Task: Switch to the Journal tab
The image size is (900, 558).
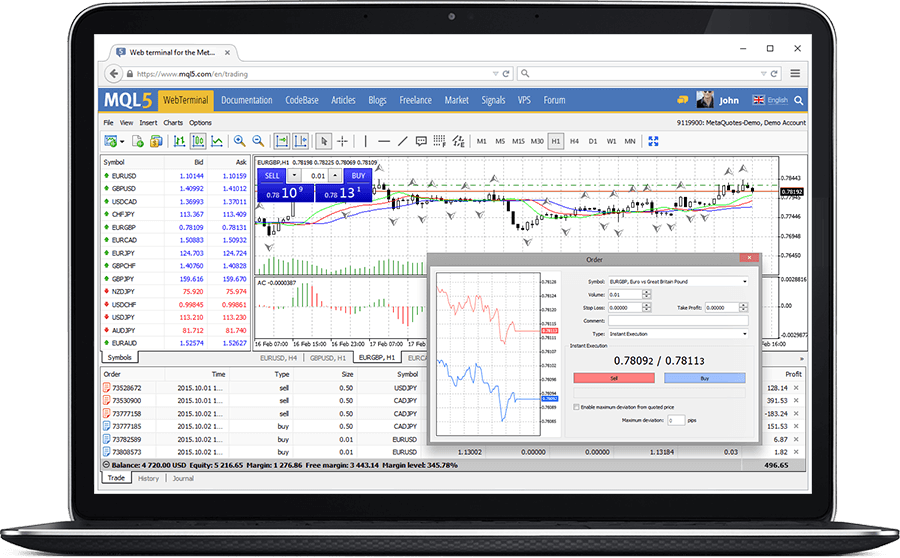Action: (183, 478)
